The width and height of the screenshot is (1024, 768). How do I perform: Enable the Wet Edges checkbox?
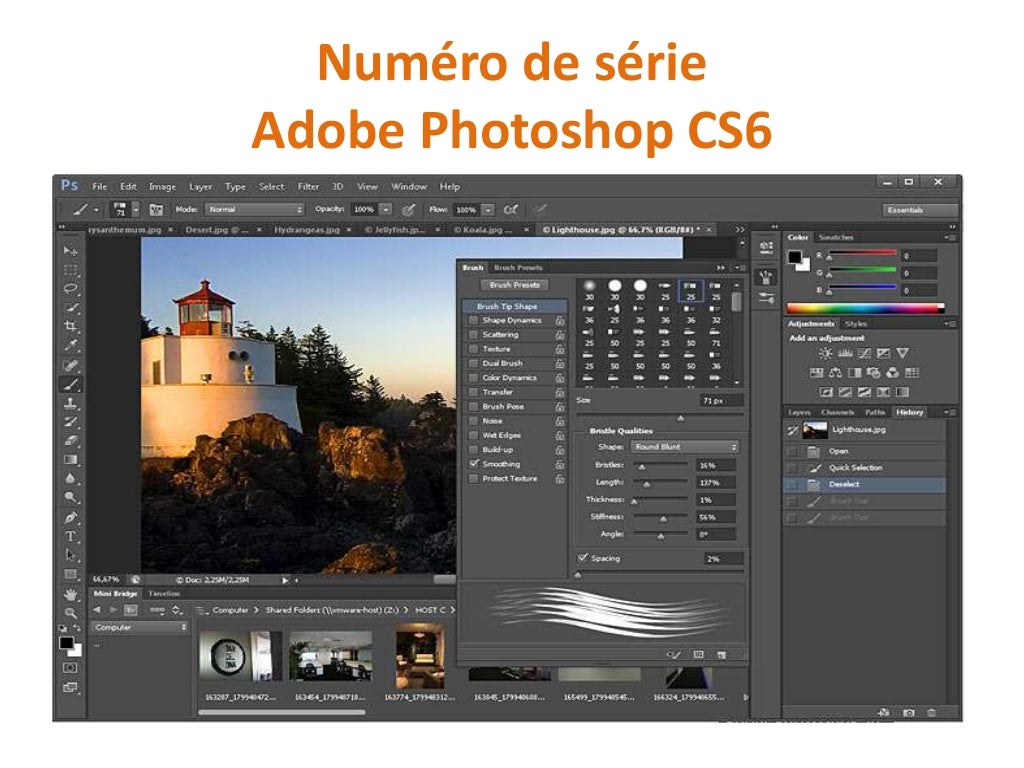pos(473,436)
